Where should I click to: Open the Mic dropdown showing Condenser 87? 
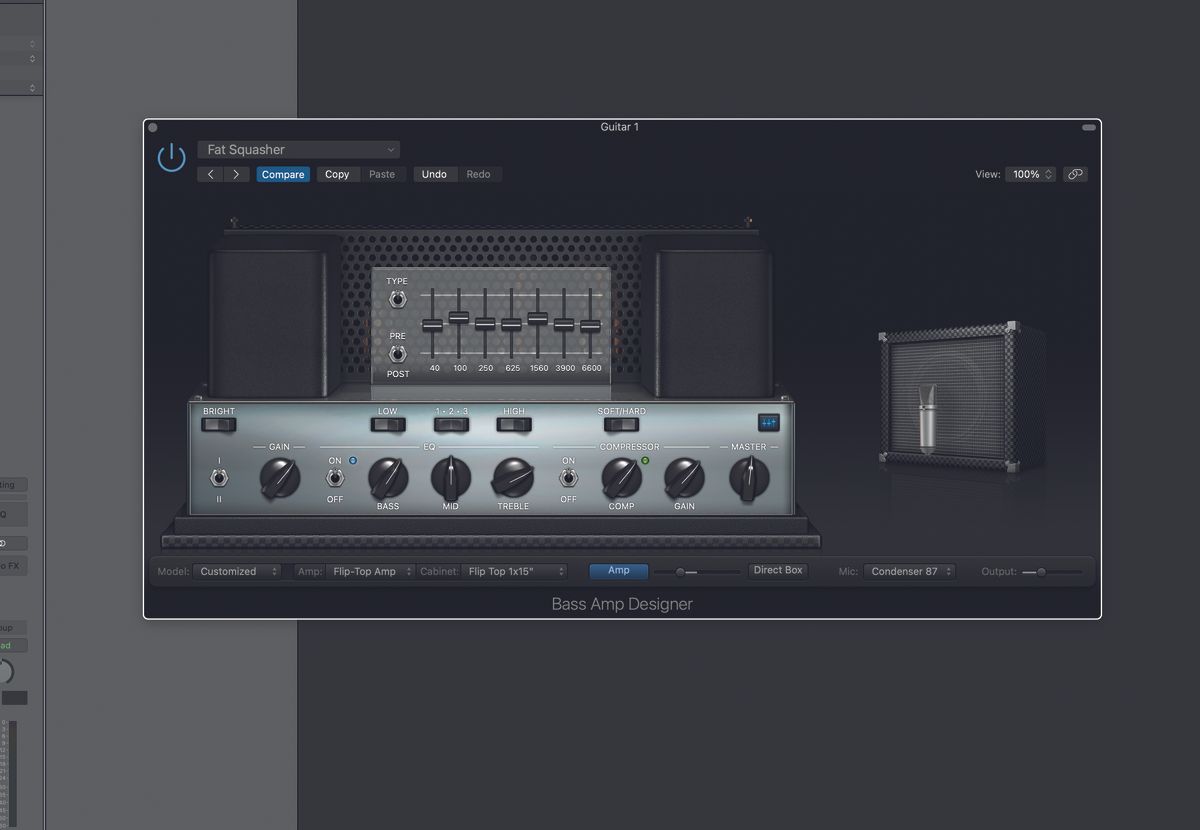click(909, 571)
